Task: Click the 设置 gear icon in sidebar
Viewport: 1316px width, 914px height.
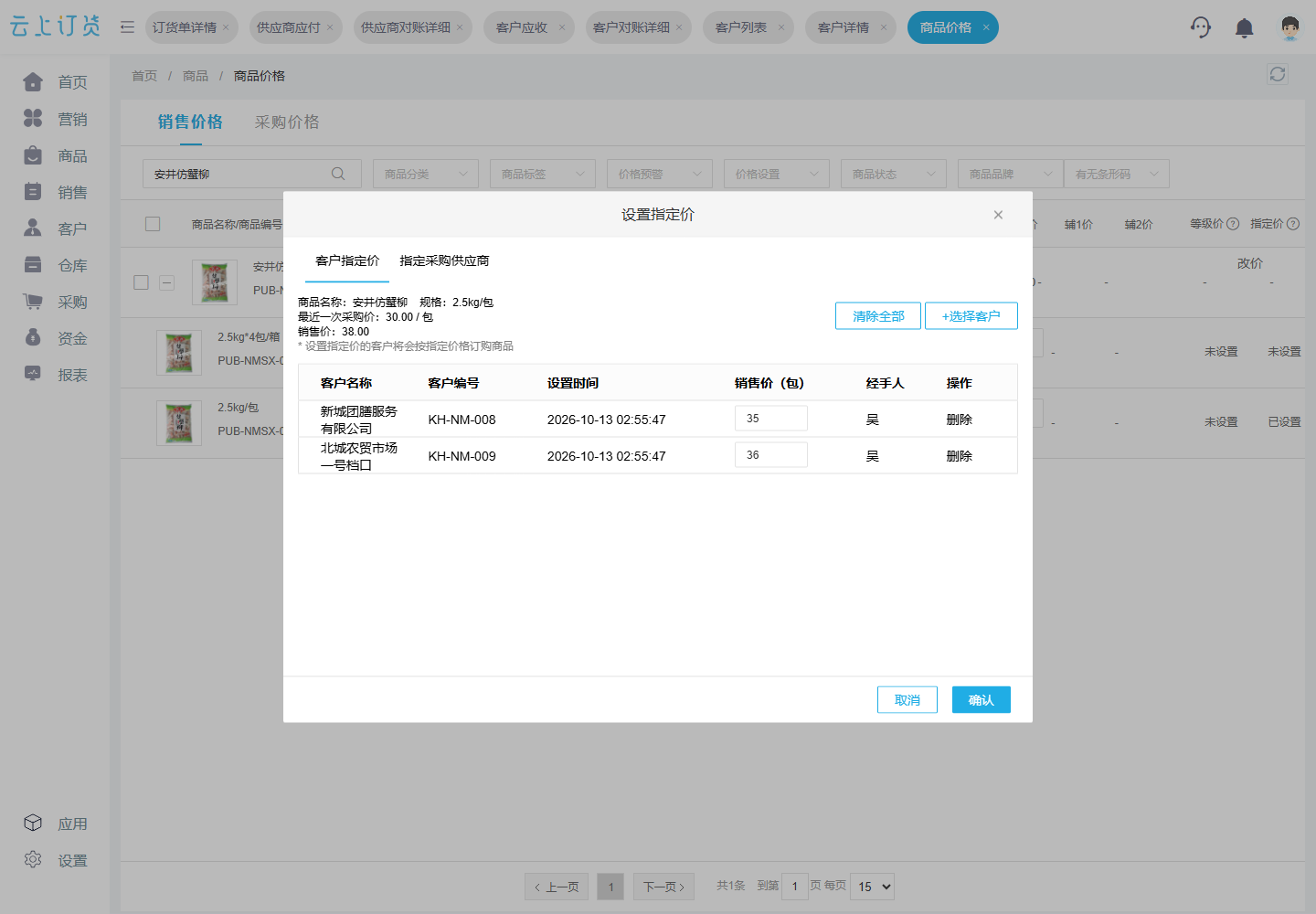Action: [33, 860]
